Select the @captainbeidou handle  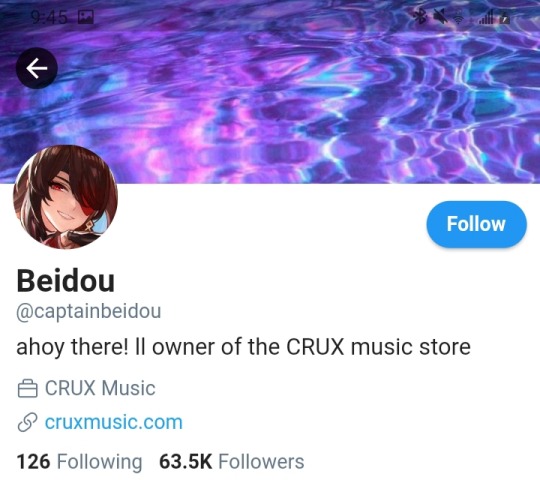(89, 312)
